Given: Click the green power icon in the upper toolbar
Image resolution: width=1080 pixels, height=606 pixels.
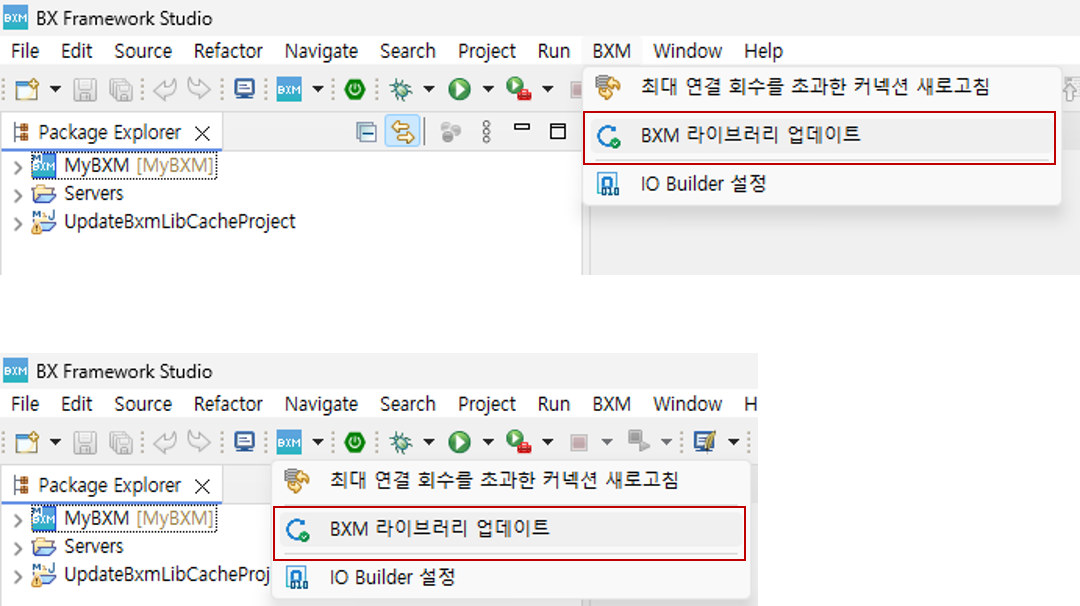Looking at the screenshot, I should pos(355,89).
